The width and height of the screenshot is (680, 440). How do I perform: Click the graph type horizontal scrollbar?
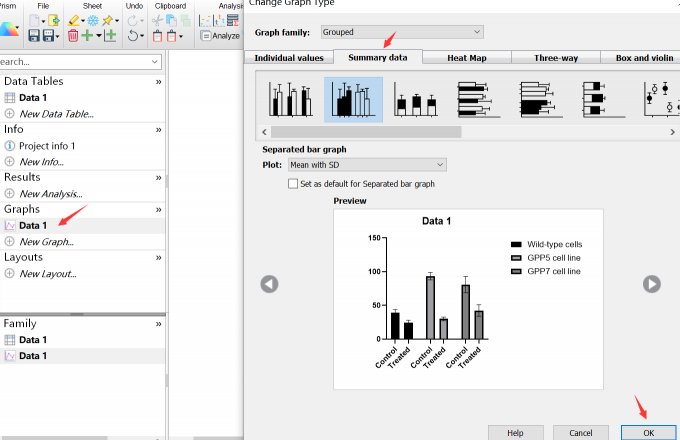[x=365, y=131]
